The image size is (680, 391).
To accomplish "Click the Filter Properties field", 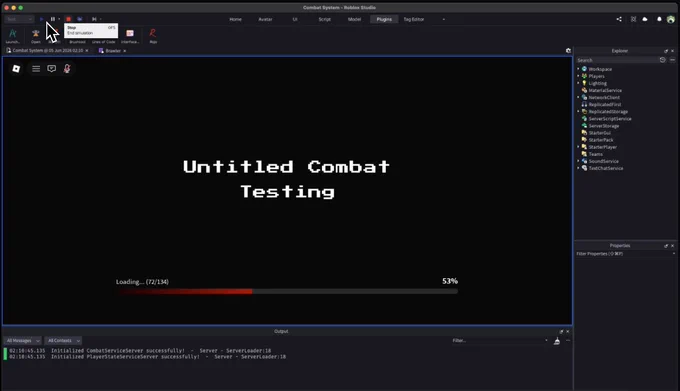I will (x=624, y=254).
